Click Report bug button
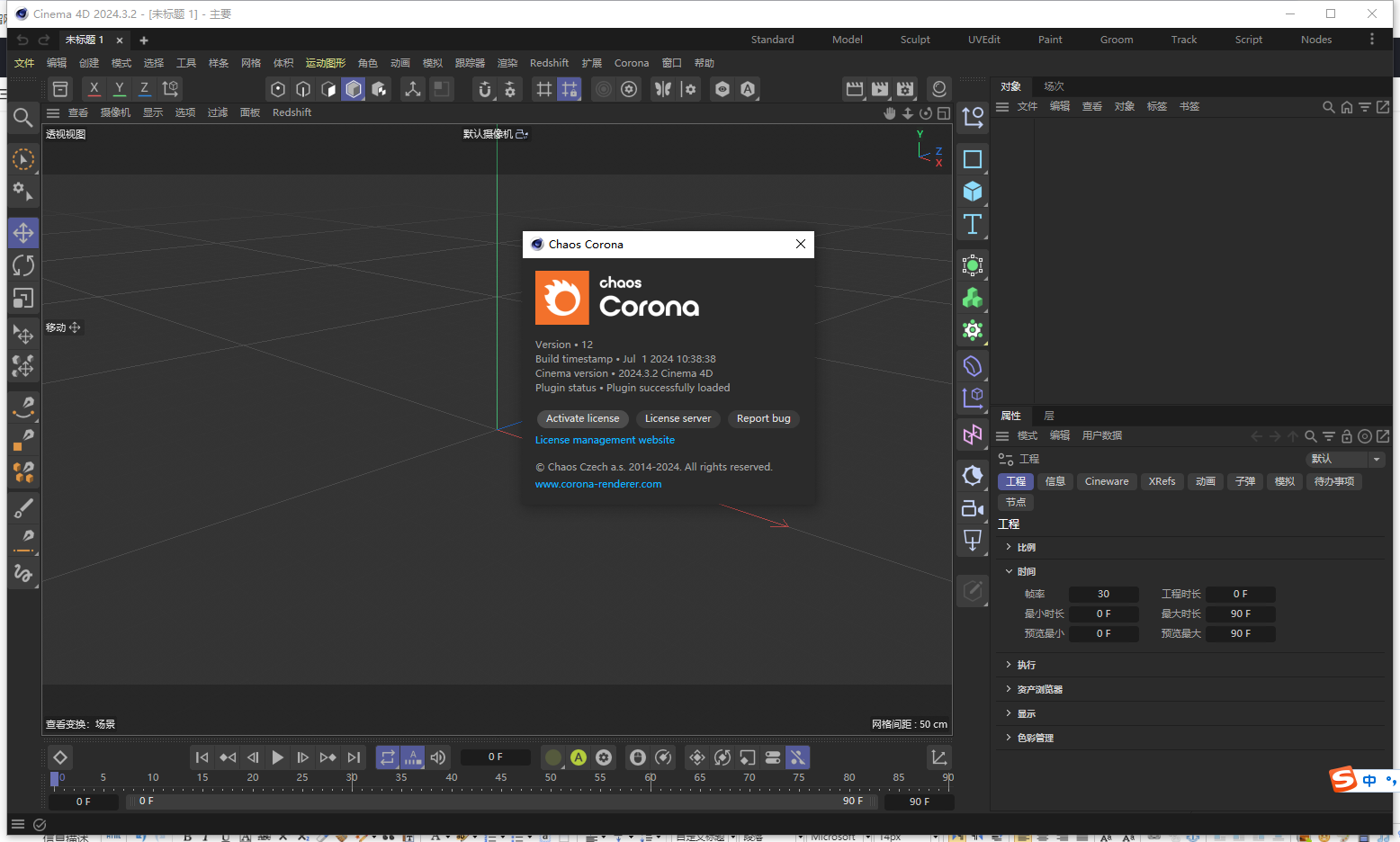The width and height of the screenshot is (1400, 842). tap(763, 418)
